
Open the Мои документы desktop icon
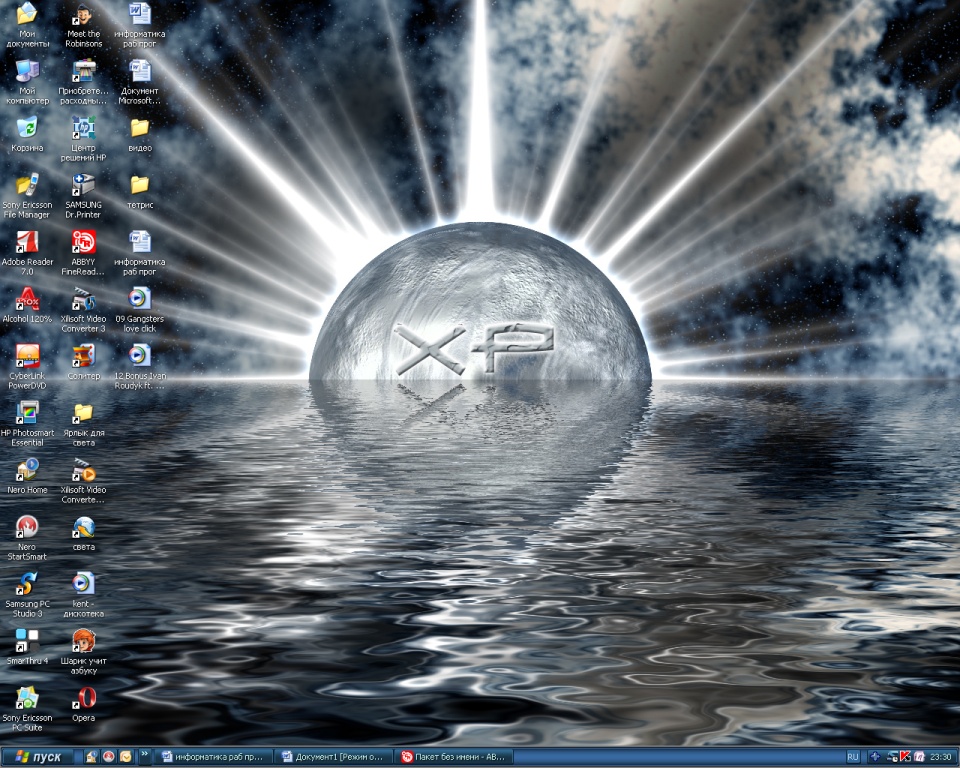(27, 26)
